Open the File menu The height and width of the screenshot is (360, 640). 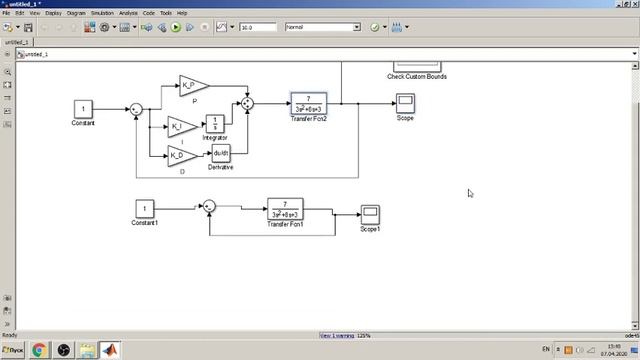(6, 13)
